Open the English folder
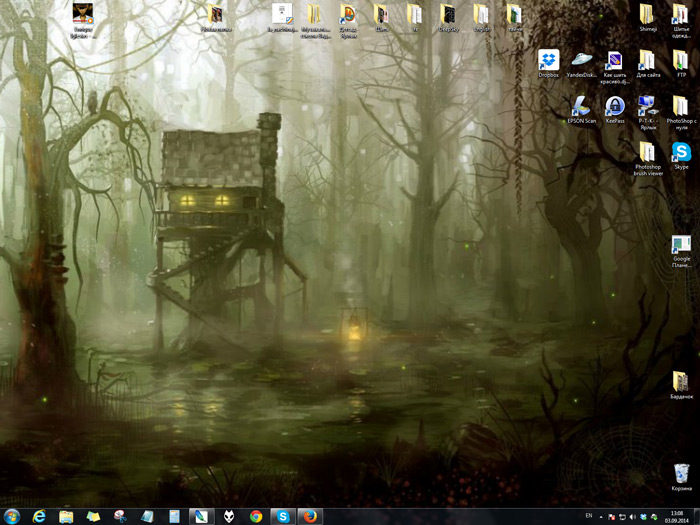This screenshot has width=700, height=525. (x=481, y=17)
